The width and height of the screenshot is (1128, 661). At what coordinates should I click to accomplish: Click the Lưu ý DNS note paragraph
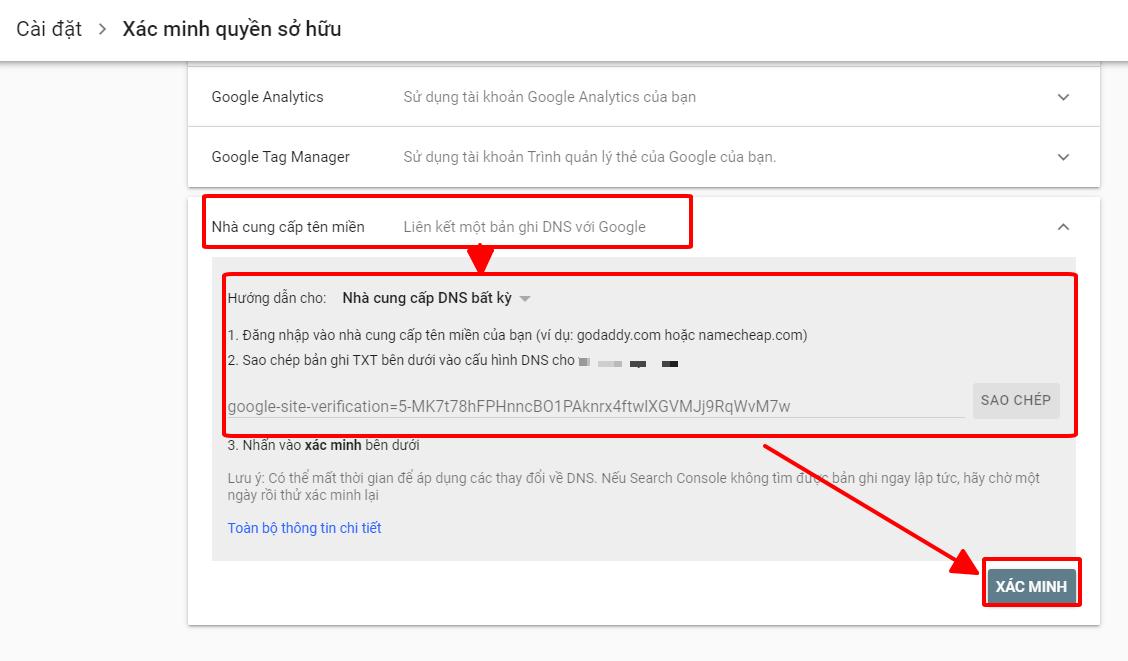pyautogui.click(x=634, y=486)
